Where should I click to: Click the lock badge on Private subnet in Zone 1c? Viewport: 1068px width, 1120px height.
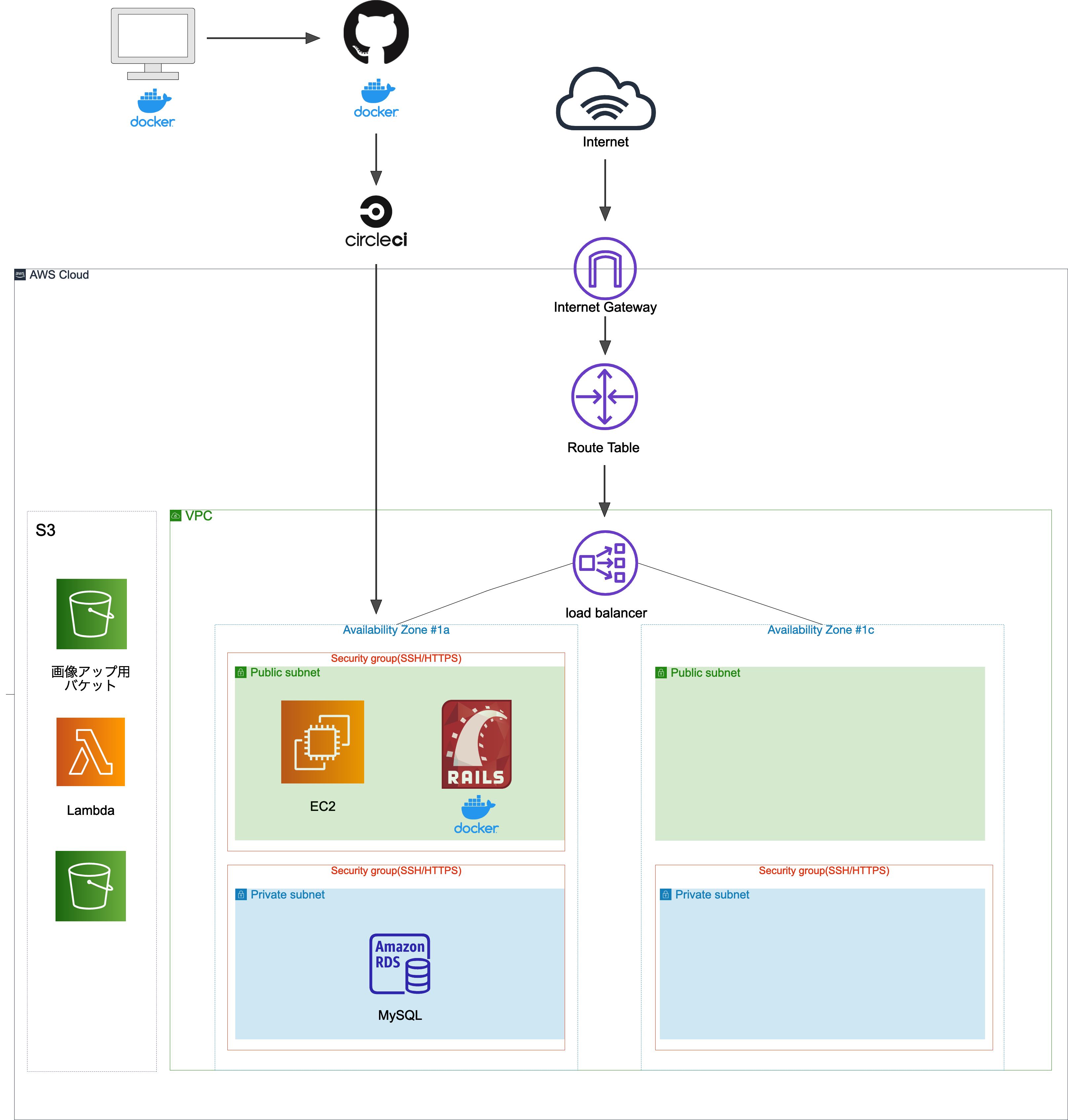(x=665, y=894)
